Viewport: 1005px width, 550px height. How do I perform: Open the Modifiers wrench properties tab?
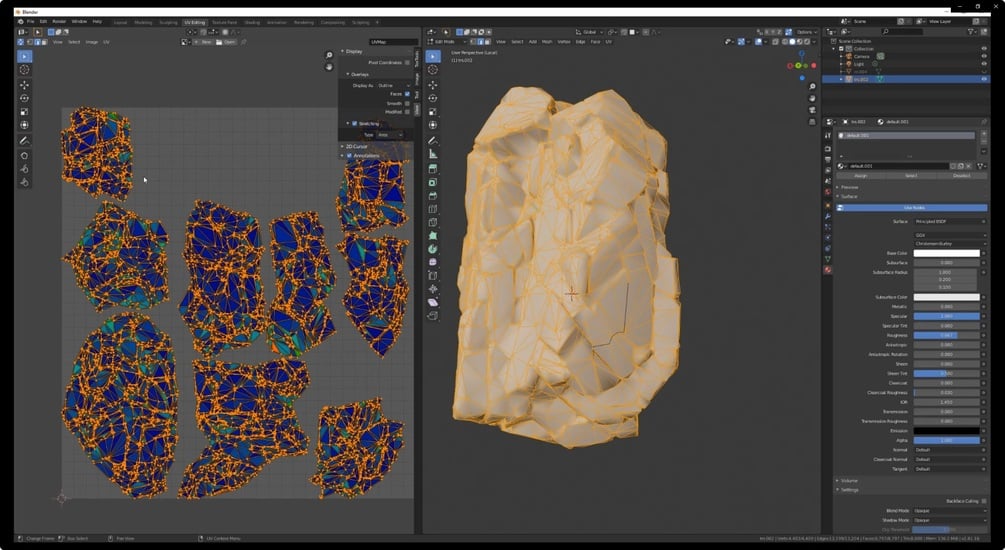pyautogui.click(x=828, y=217)
